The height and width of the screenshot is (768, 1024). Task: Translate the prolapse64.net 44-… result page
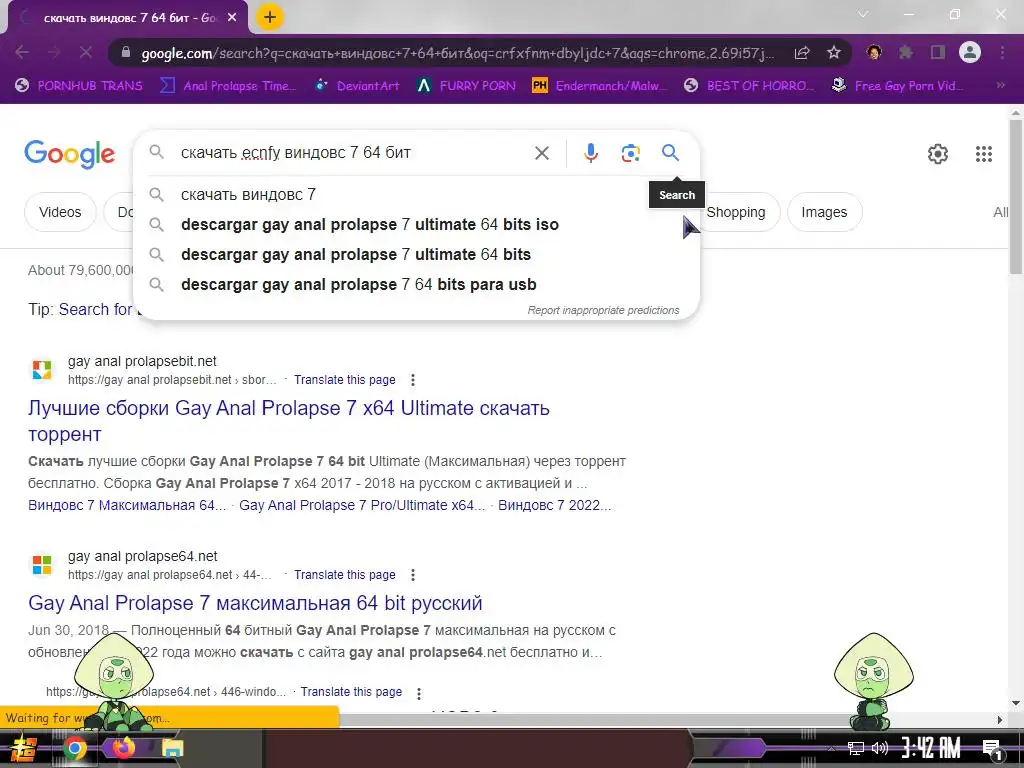pyautogui.click(x=345, y=575)
